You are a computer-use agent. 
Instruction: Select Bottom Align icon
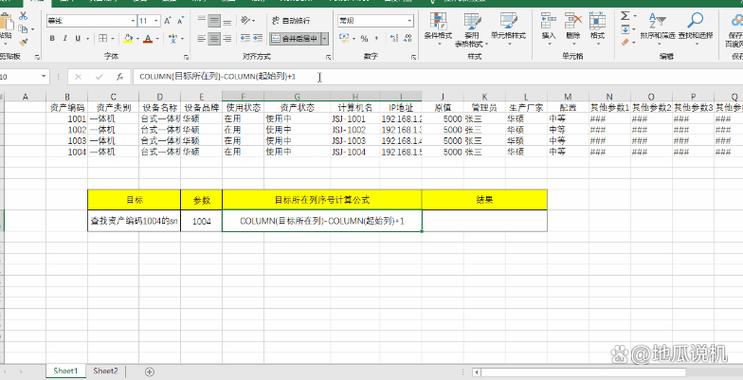tap(227, 21)
